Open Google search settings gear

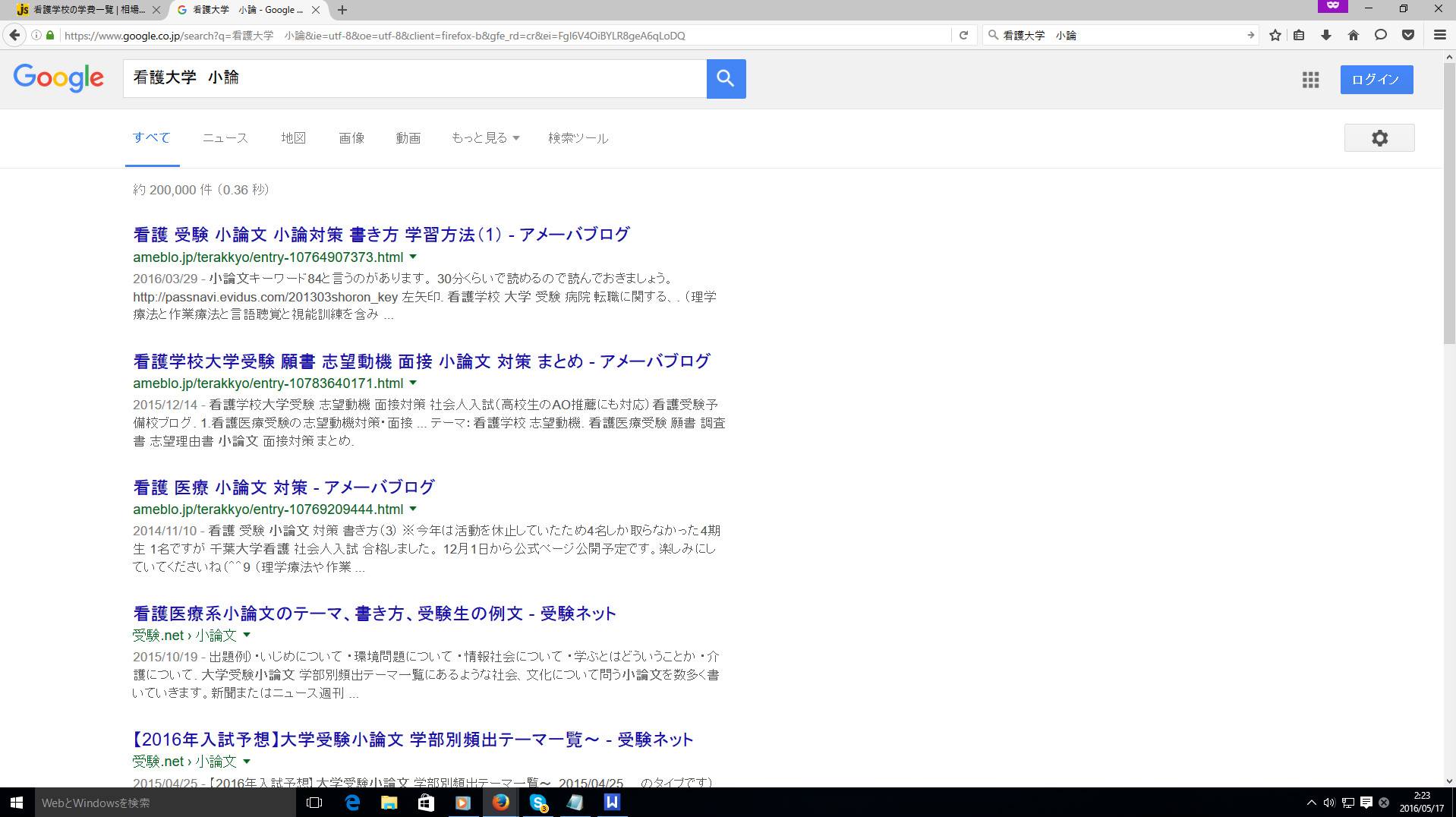point(1379,138)
